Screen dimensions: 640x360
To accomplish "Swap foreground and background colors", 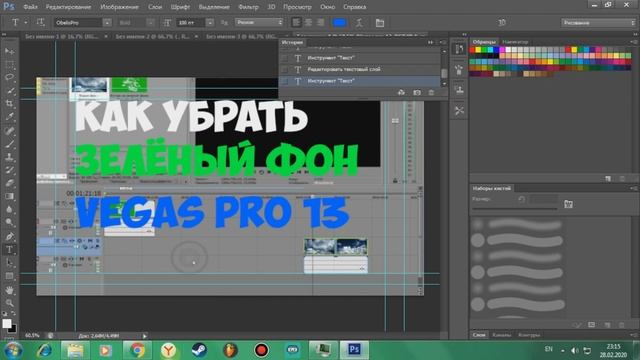I will point(13,313).
